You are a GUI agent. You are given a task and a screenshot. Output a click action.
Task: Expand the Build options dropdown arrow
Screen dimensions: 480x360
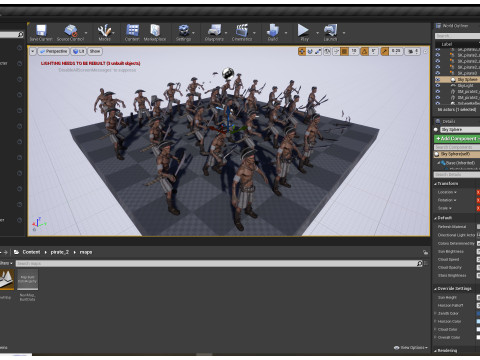[286, 33]
